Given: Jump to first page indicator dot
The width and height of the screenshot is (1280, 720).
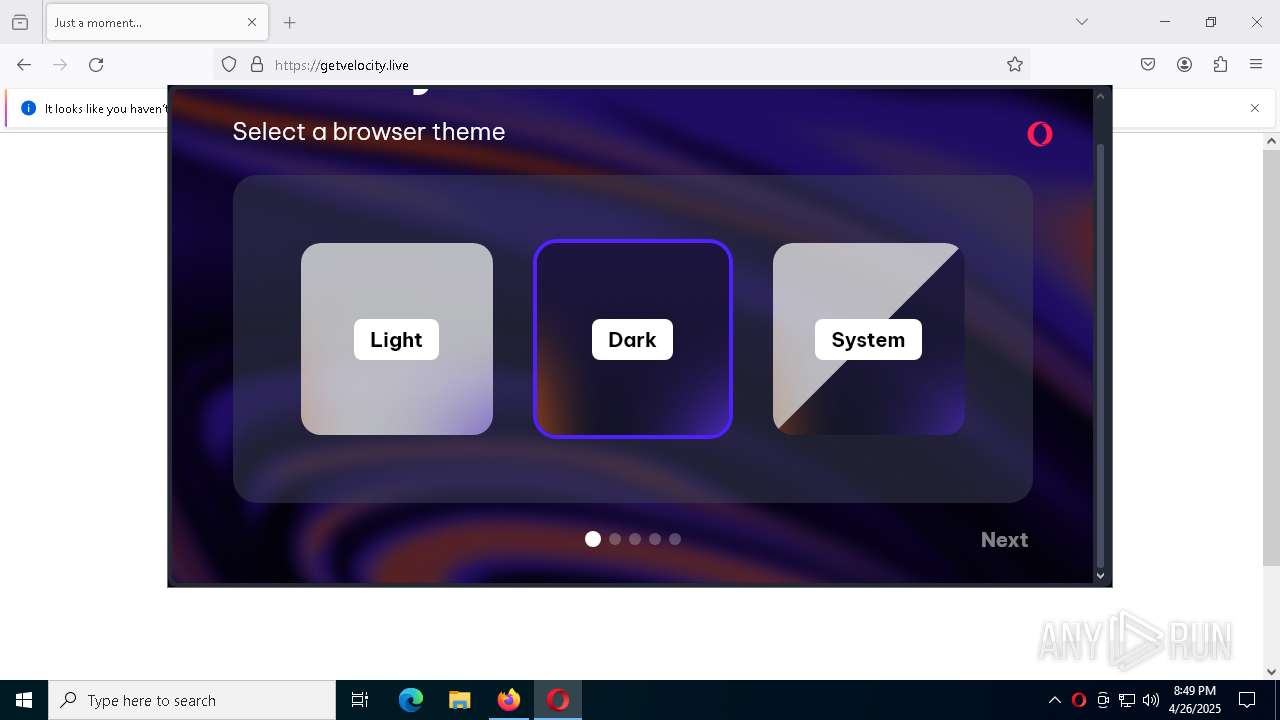Looking at the screenshot, I should (x=593, y=539).
